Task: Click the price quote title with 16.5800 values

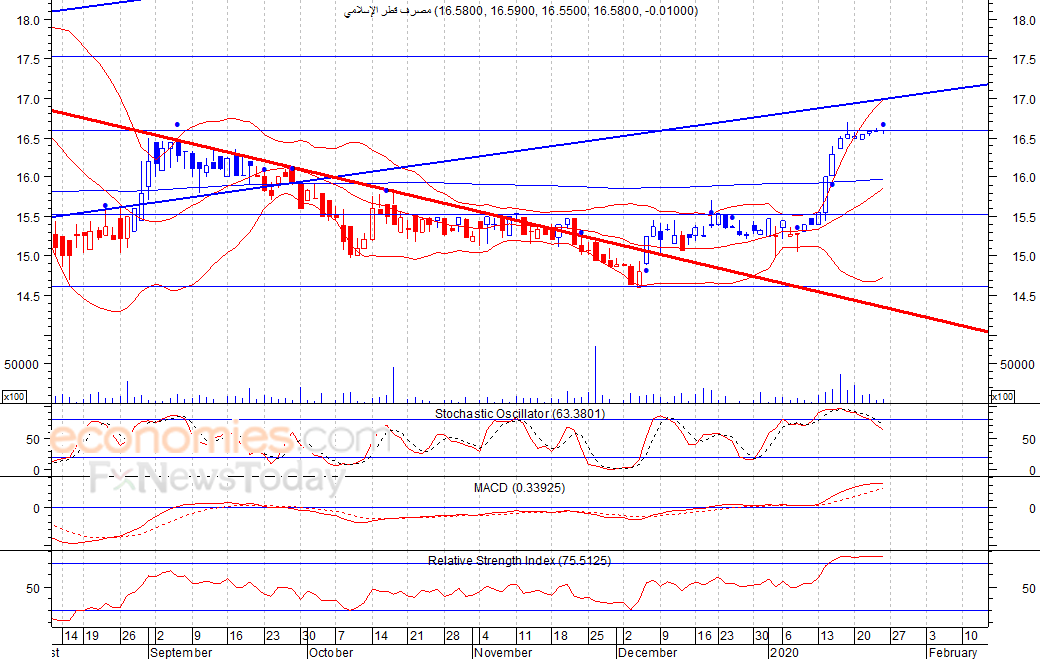Action: pyautogui.click(x=521, y=11)
